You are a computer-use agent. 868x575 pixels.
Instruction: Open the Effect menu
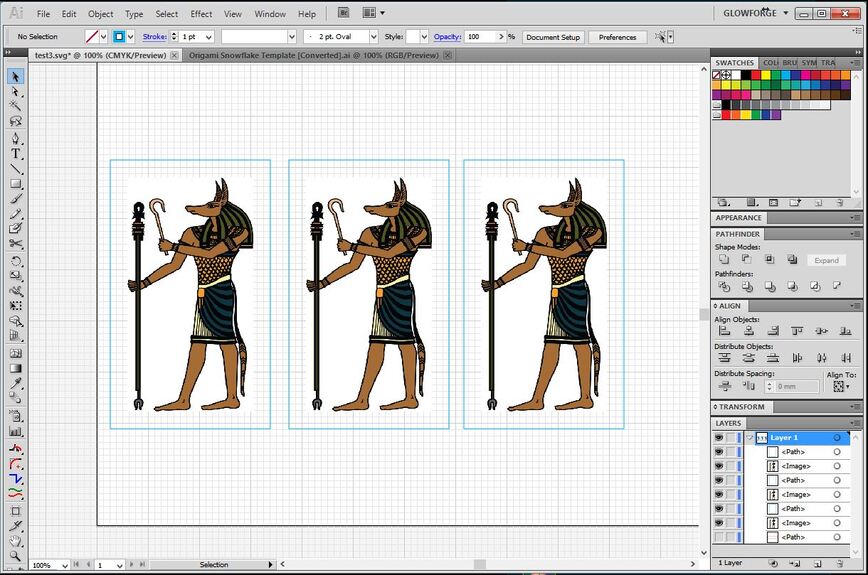point(201,14)
